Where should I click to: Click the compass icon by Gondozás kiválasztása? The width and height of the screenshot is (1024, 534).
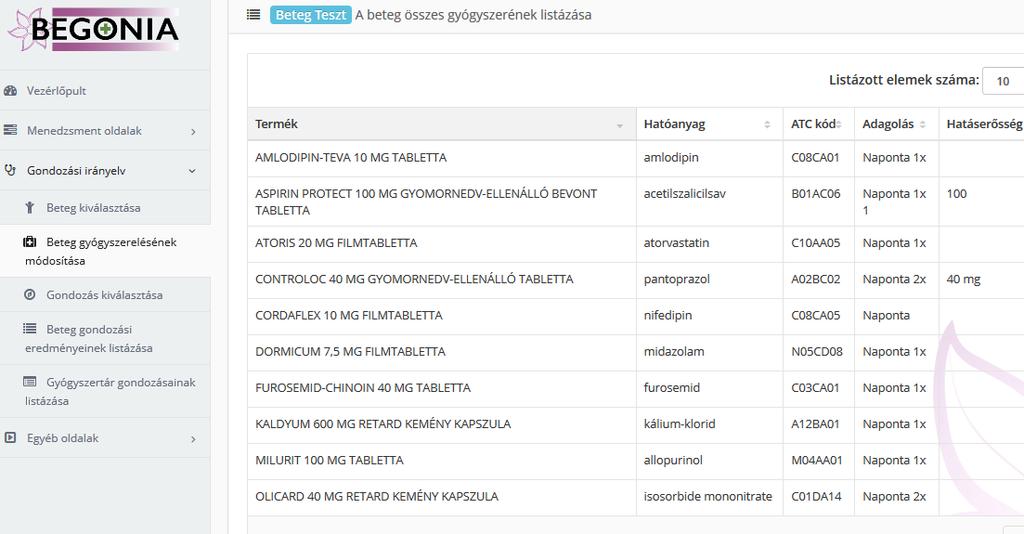30,294
